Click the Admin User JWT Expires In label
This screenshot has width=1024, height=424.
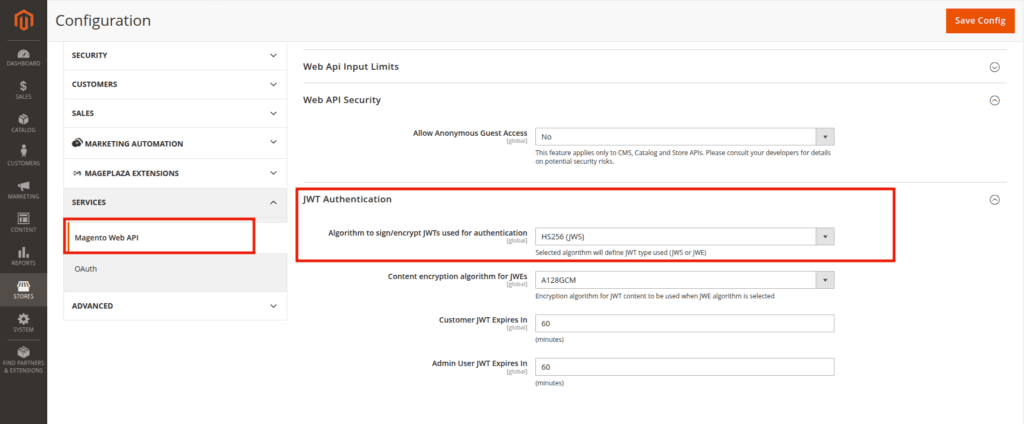[479, 363]
